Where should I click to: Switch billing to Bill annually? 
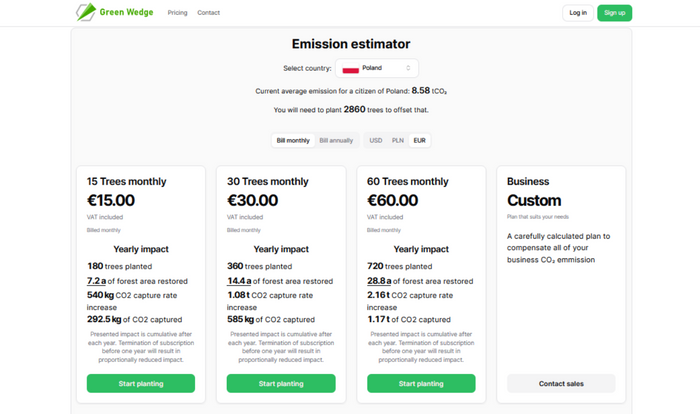coord(336,140)
